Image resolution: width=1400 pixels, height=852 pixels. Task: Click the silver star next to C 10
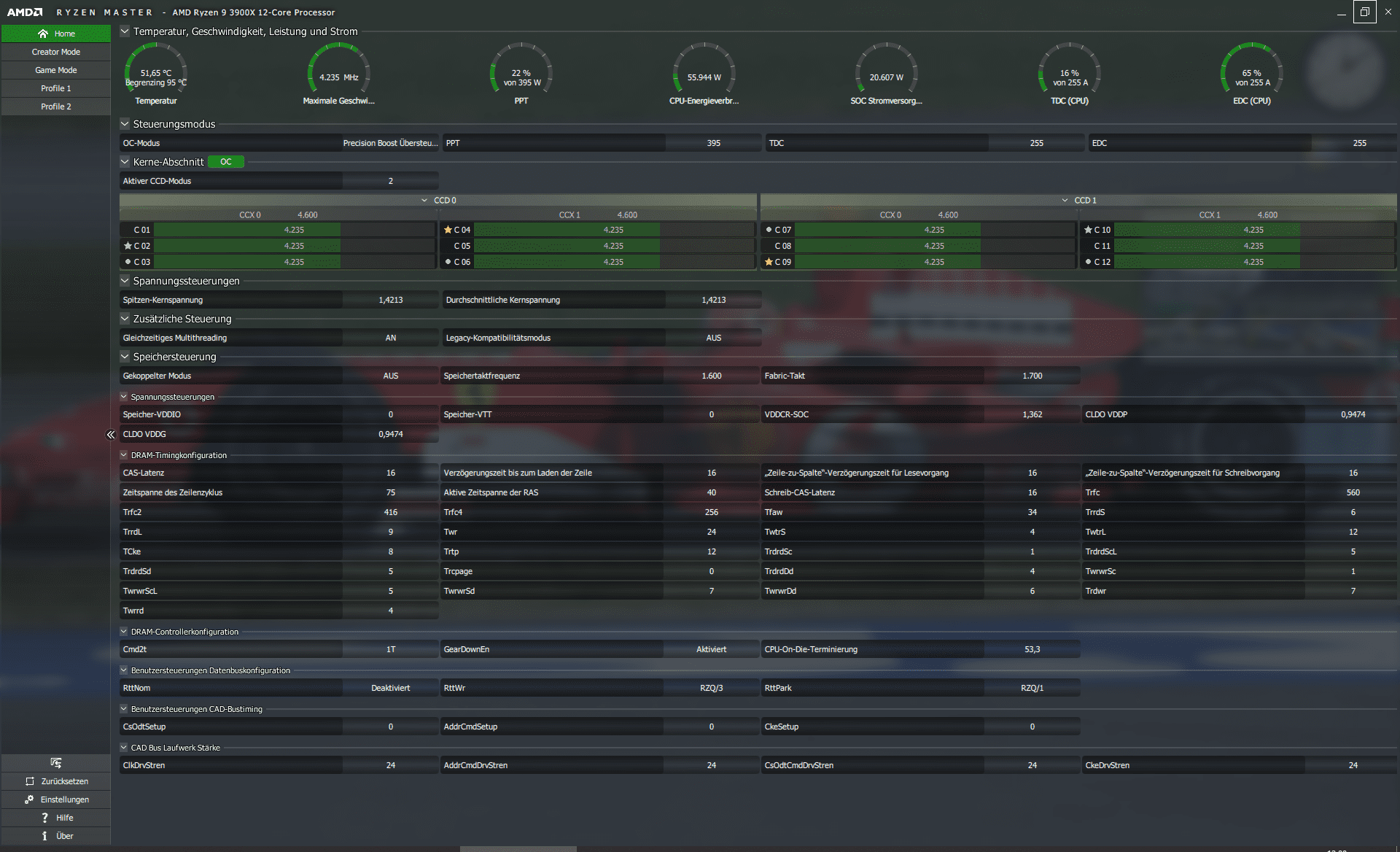tap(1088, 230)
